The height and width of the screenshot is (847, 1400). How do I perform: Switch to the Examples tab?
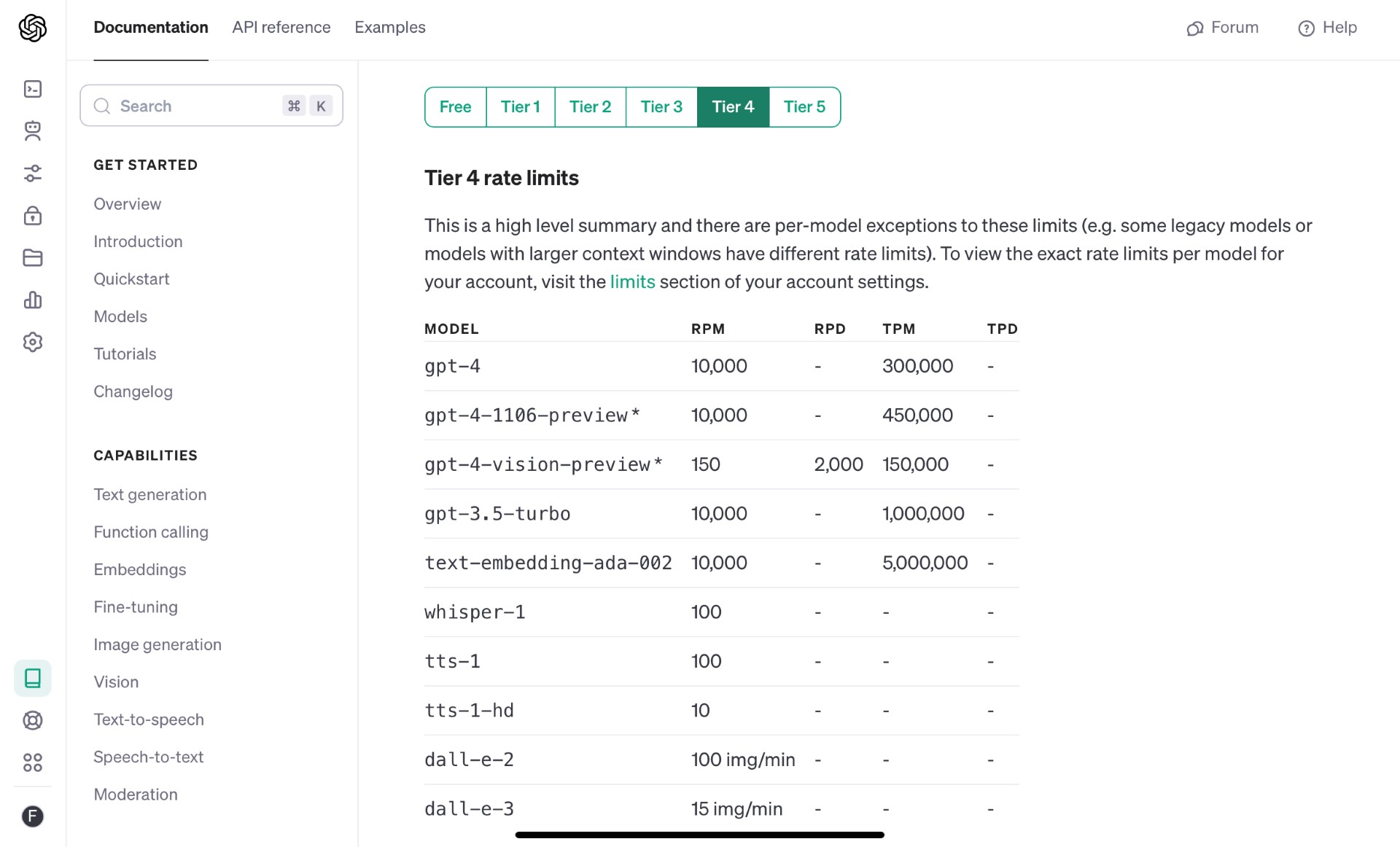[x=390, y=28]
